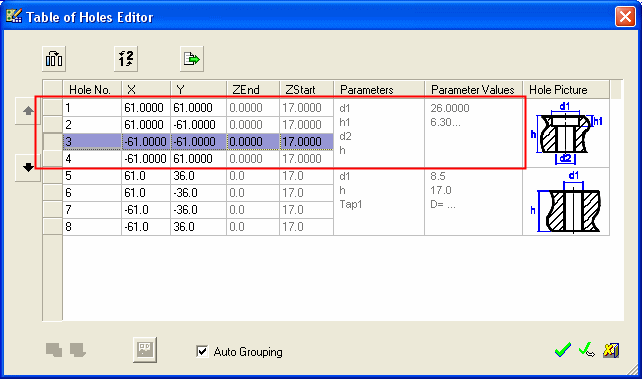Move selected hole up with up arrow
This screenshot has width=642, height=379.
[x=28, y=111]
